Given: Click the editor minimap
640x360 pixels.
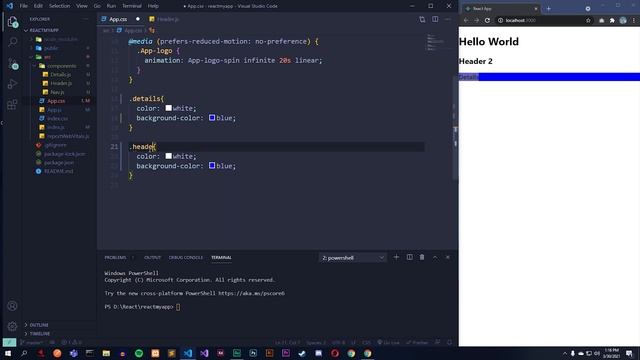Looking at the screenshot, I should click(439, 42).
